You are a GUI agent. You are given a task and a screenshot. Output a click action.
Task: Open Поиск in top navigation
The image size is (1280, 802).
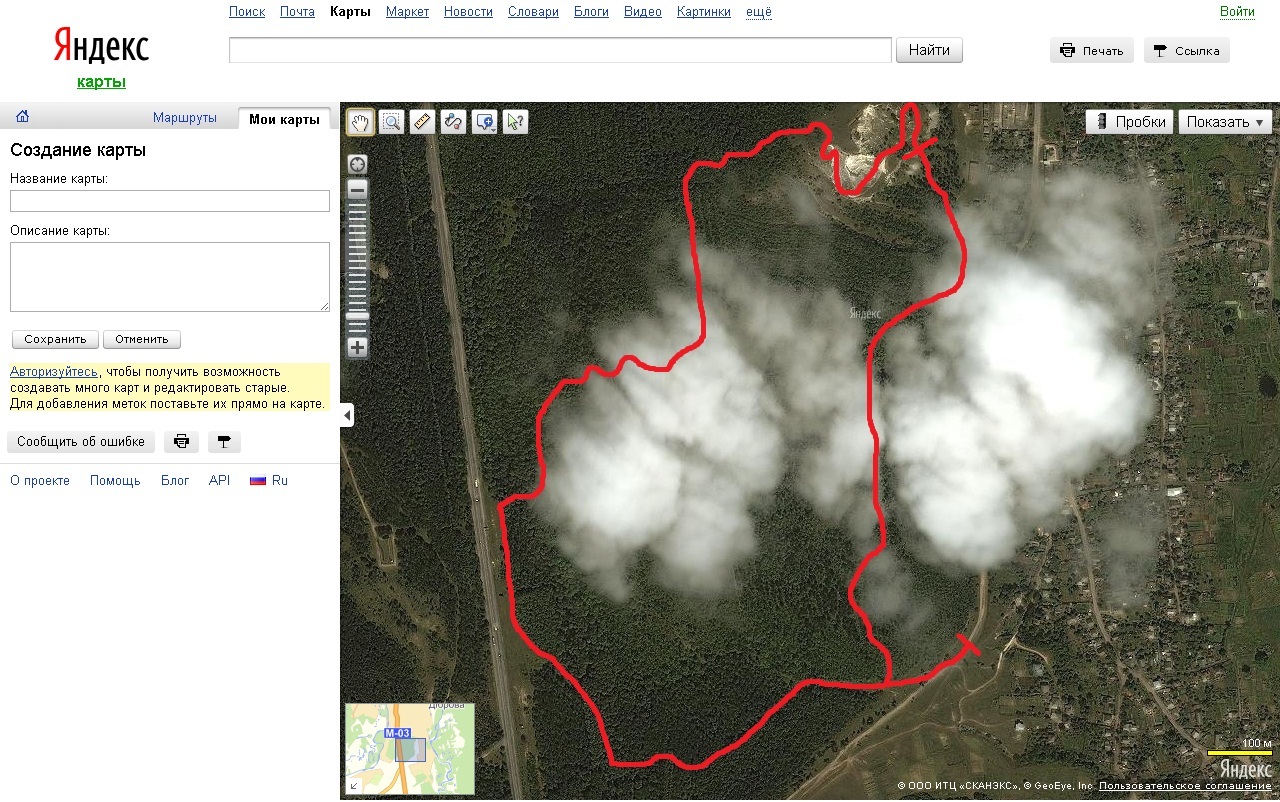(247, 12)
